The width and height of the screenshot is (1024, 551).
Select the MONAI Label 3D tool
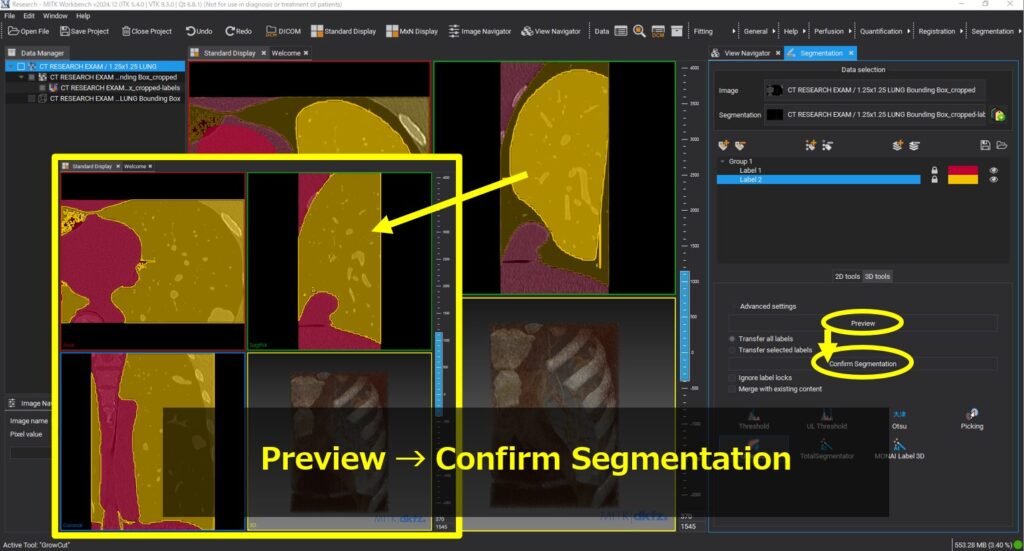click(x=899, y=449)
